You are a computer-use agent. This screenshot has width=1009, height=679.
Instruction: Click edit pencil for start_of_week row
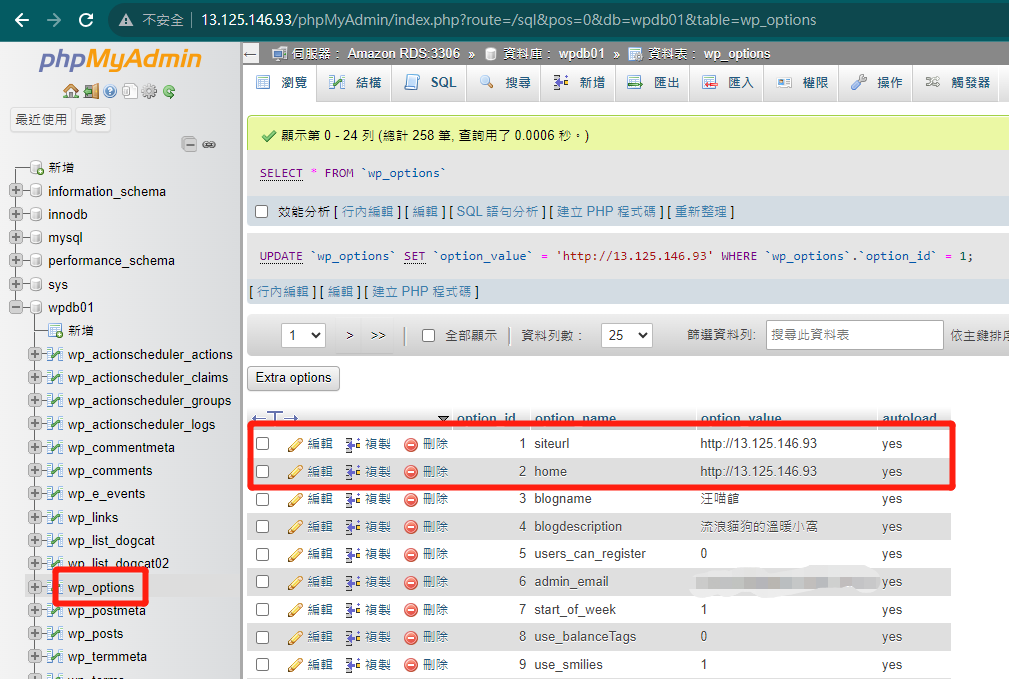click(295, 609)
